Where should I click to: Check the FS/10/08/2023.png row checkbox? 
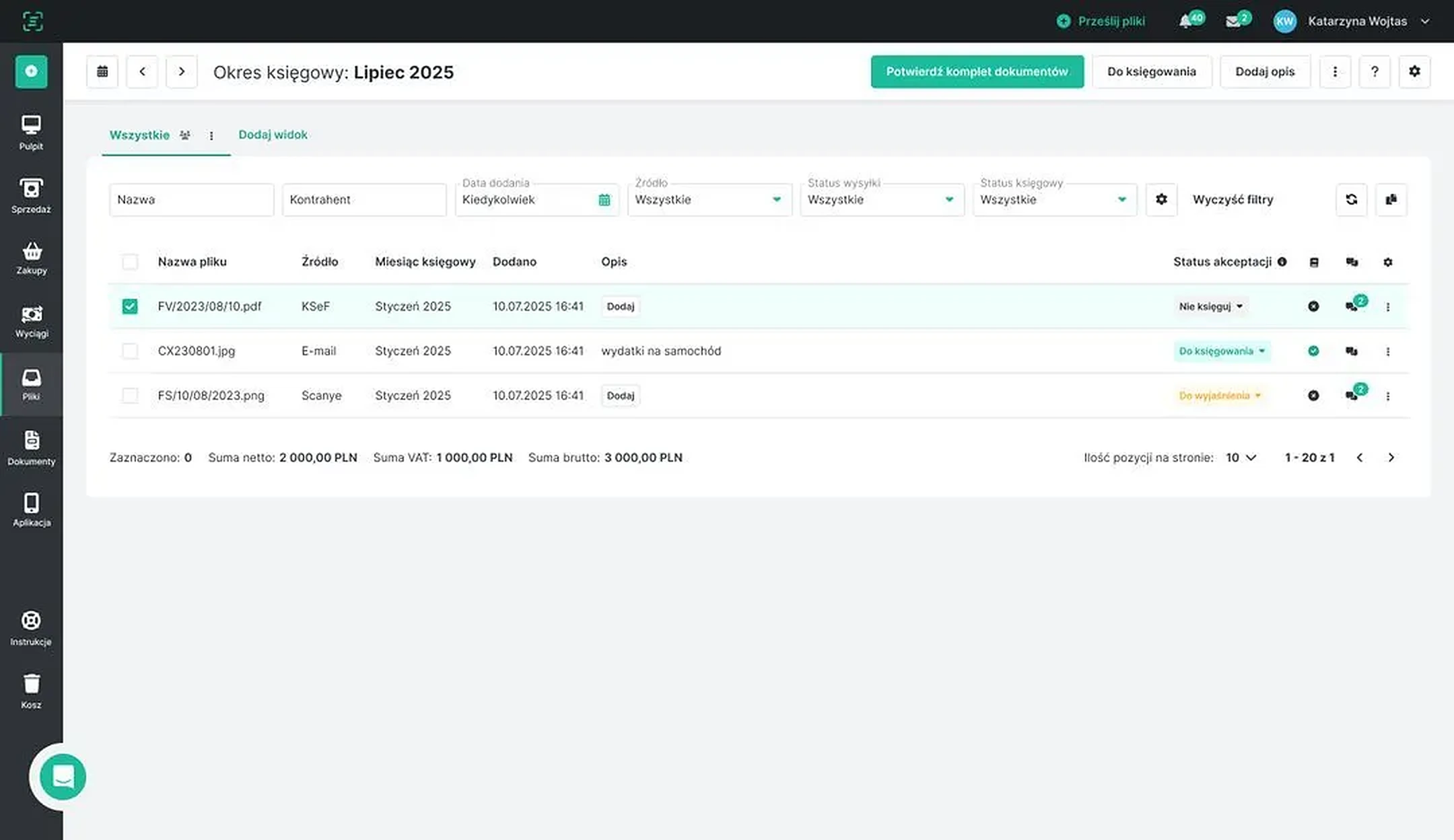tap(130, 395)
